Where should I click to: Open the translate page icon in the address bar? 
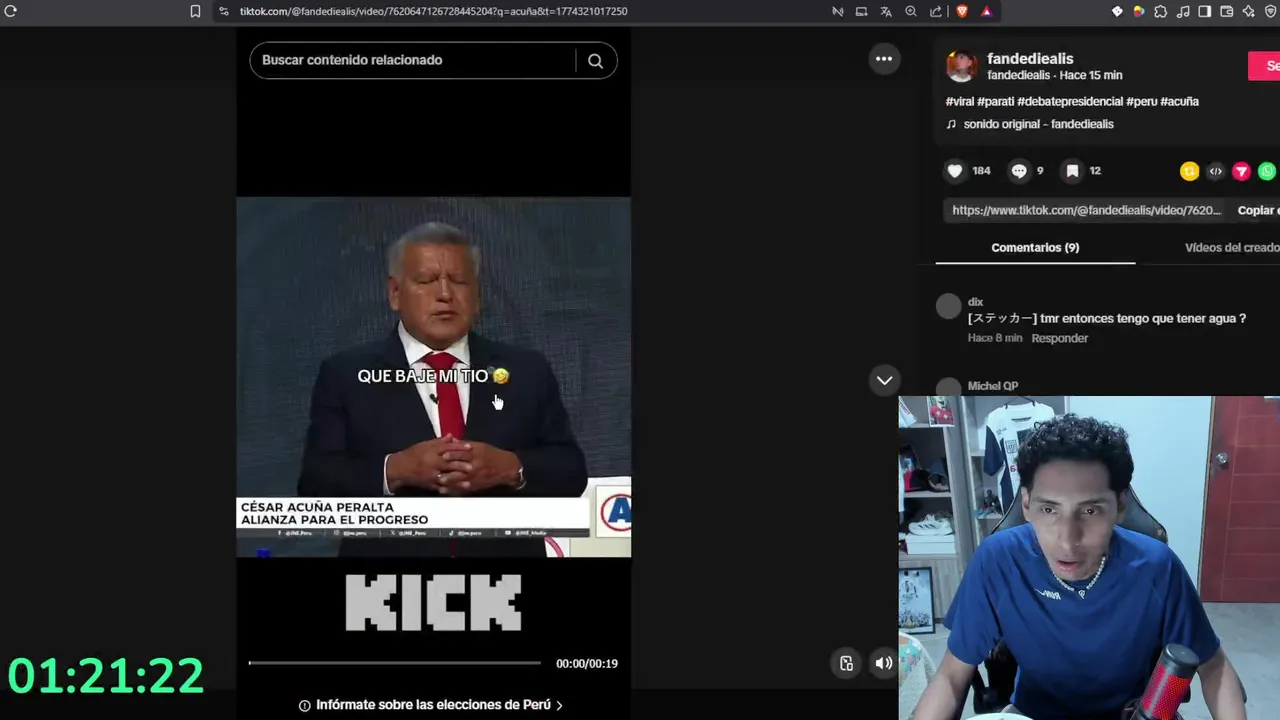(886, 11)
